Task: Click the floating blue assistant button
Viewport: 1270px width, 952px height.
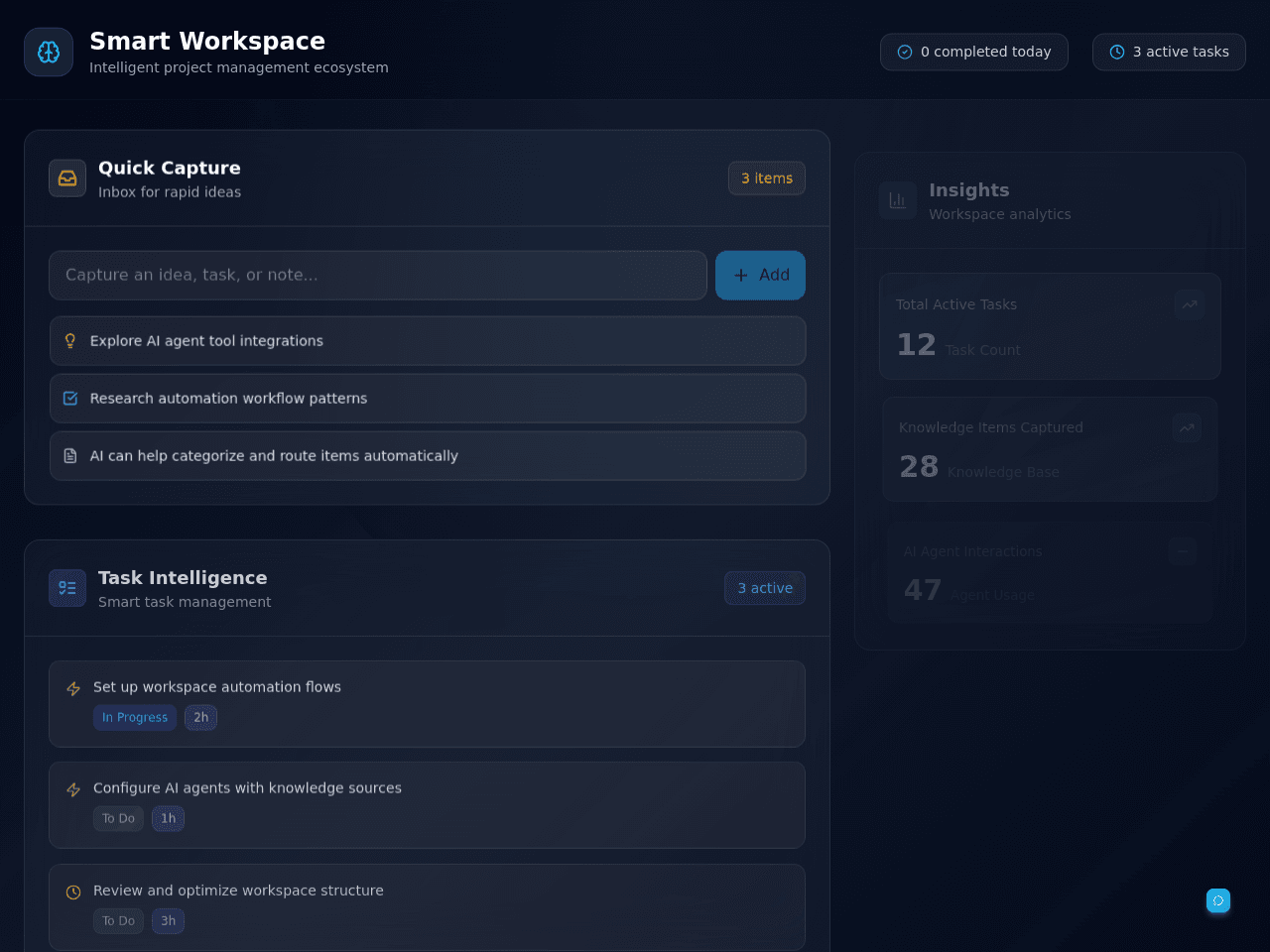Action: (x=1218, y=900)
